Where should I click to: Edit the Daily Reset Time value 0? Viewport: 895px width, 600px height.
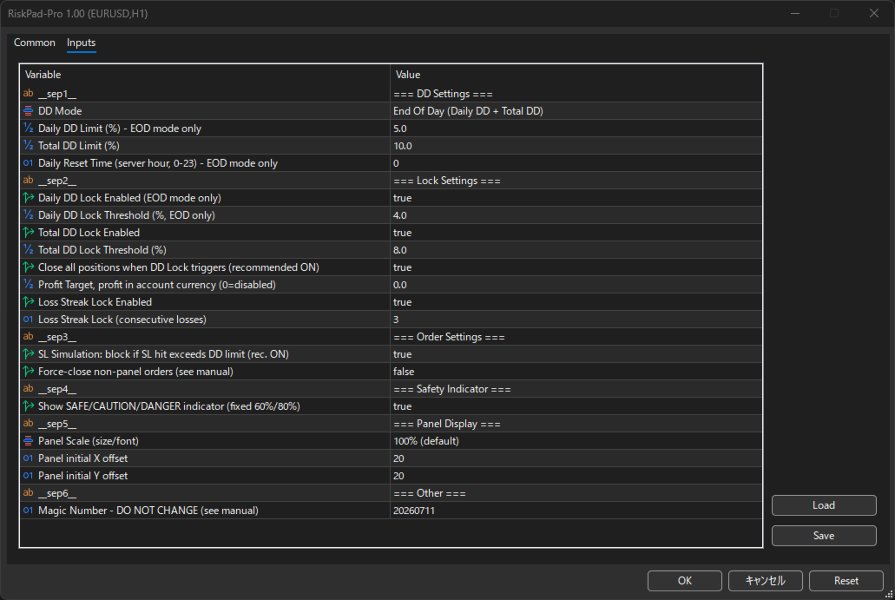point(576,163)
